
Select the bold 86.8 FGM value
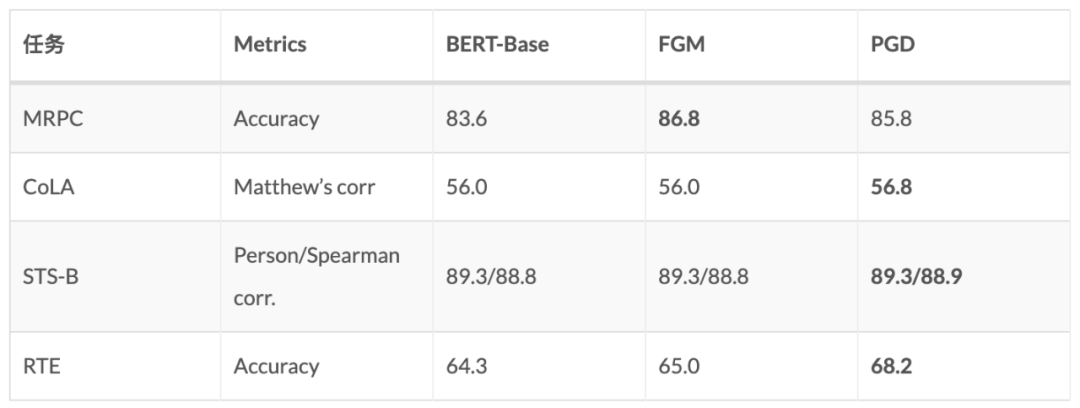[x=679, y=118]
